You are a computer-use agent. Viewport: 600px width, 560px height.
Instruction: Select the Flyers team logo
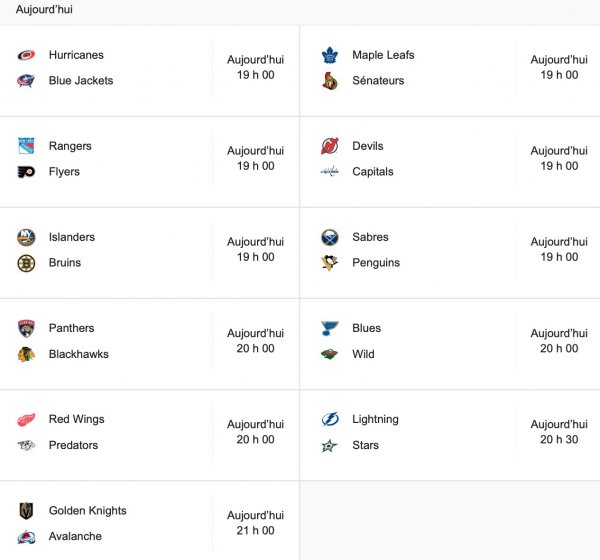[x=26, y=172]
